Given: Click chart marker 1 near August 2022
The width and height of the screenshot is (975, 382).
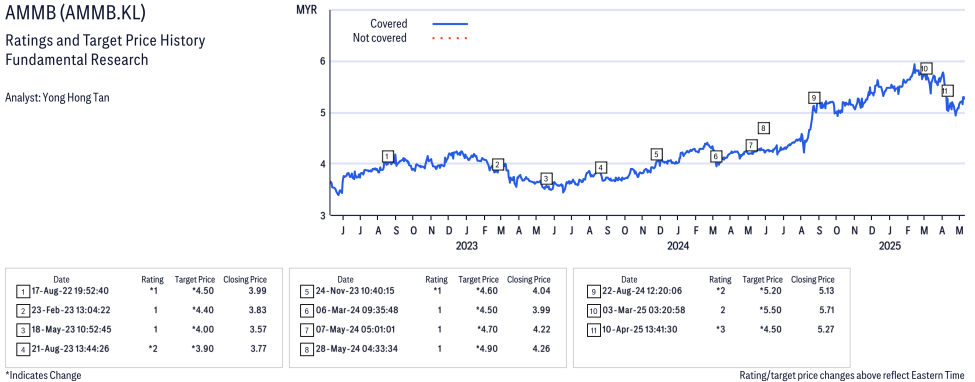Looking at the screenshot, I should pyautogui.click(x=388, y=156).
